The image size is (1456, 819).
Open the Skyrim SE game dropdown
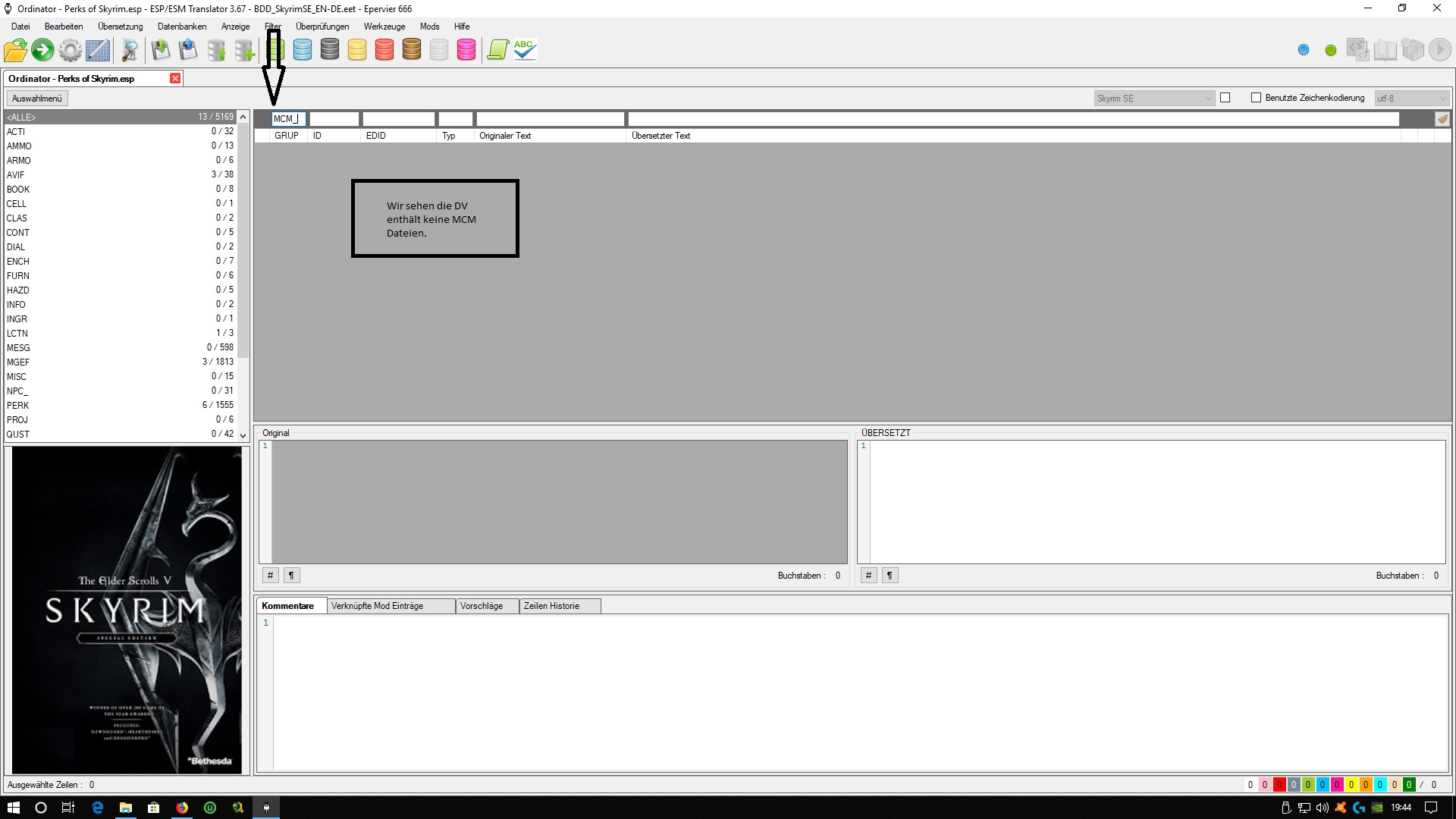tap(1154, 99)
